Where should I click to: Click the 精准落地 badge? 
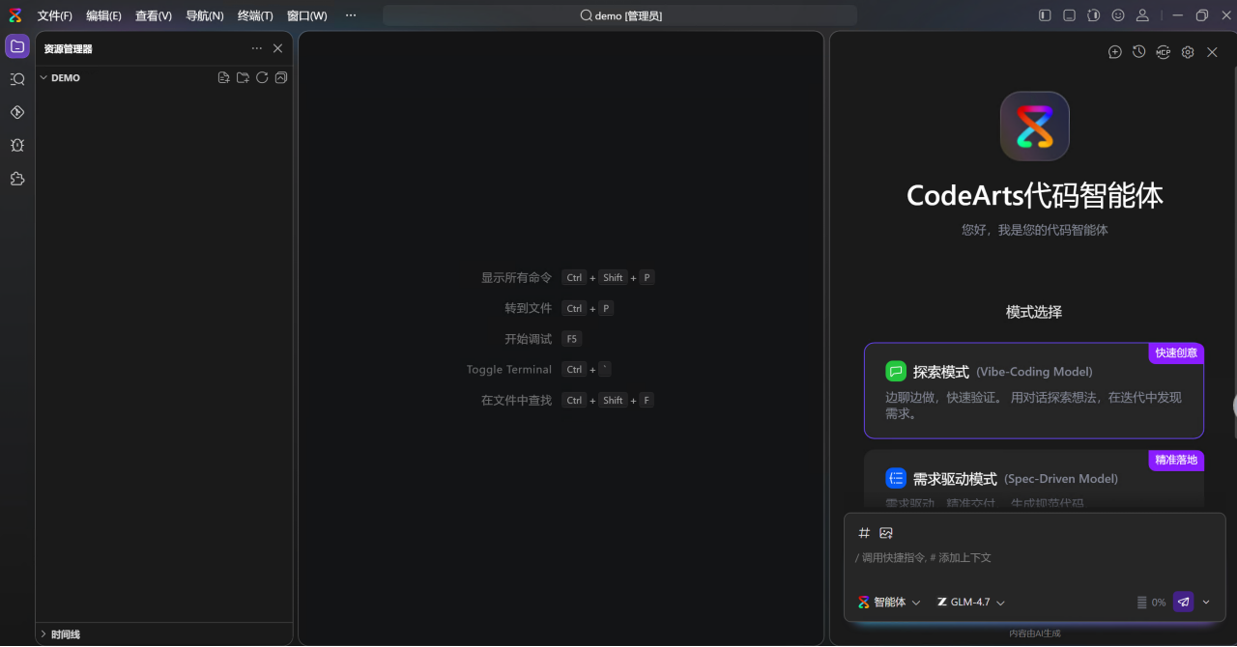1176,460
